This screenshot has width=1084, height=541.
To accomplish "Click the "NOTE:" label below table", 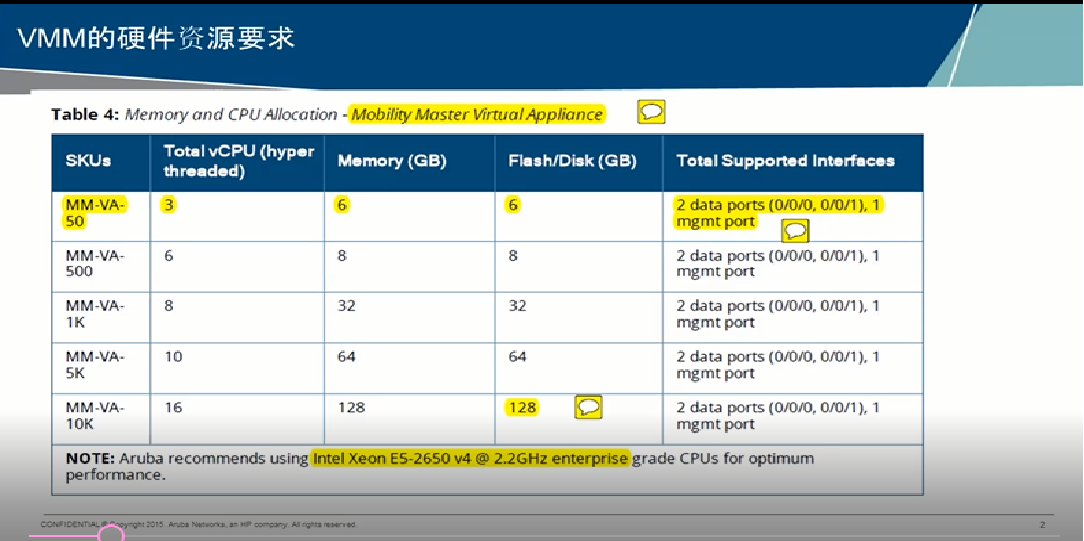I will (x=90, y=459).
